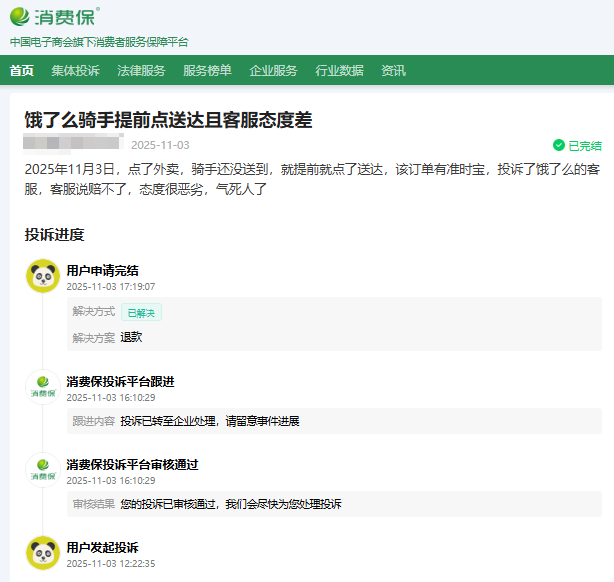This screenshot has height=582, width=614.
Task: Click the 用户申请完结 timeline entry title
Action: tap(102, 270)
